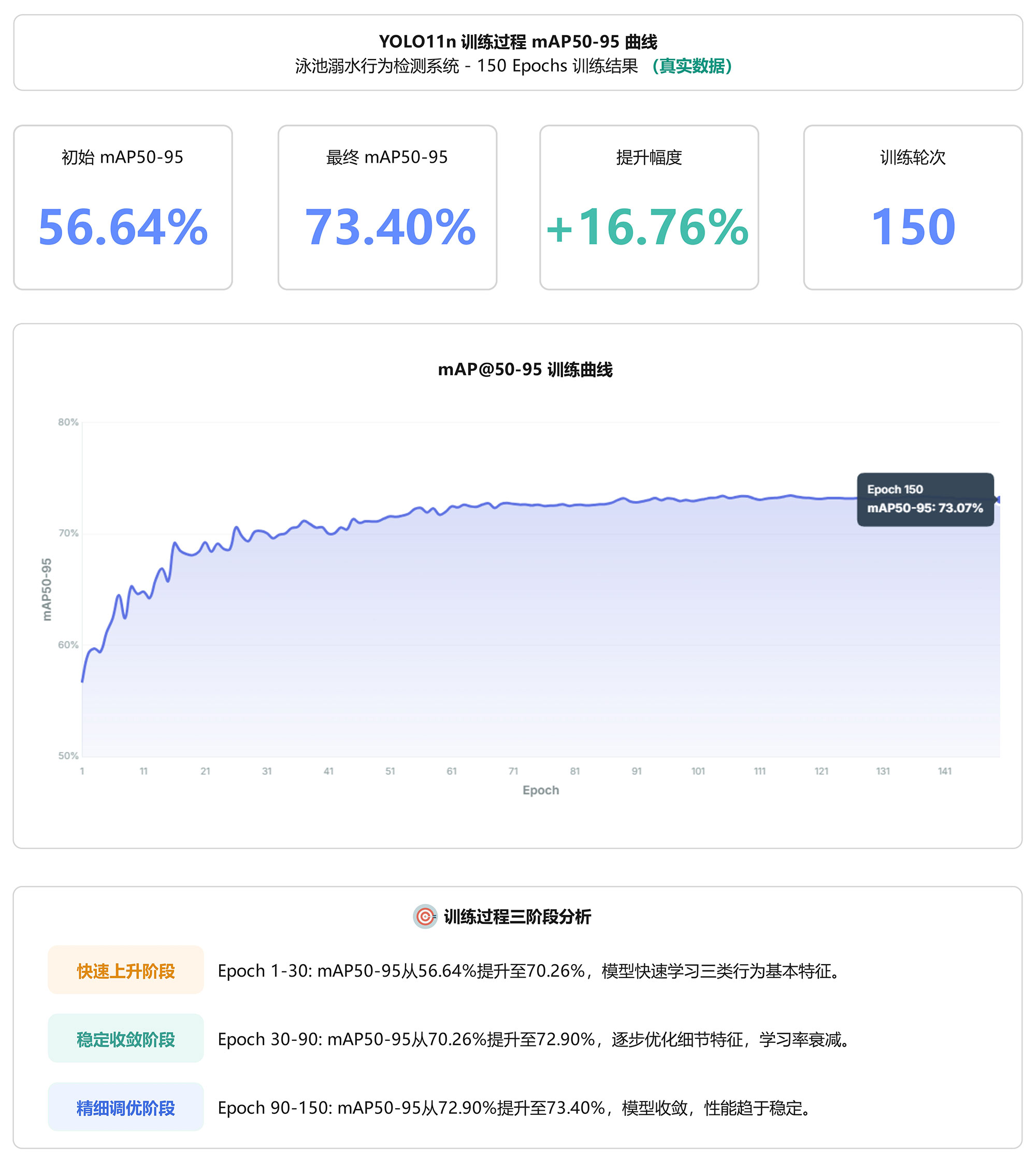Image resolution: width=1036 pixels, height=1161 pixels.
Task: Click x-axis tick label 31
Action: (266, 771)
